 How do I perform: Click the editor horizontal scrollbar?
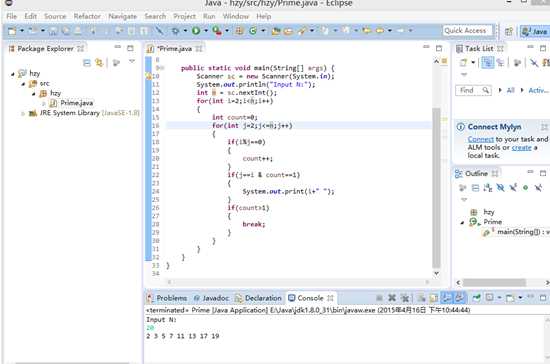click(298, 282)
